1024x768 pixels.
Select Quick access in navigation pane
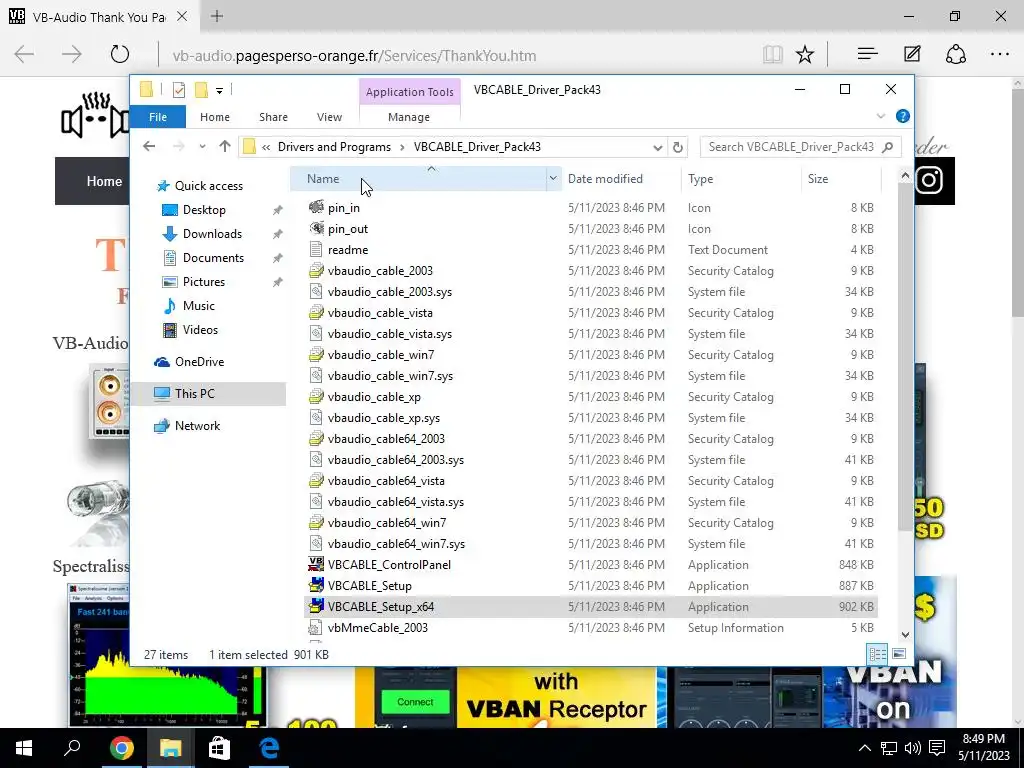coord(209,185)
